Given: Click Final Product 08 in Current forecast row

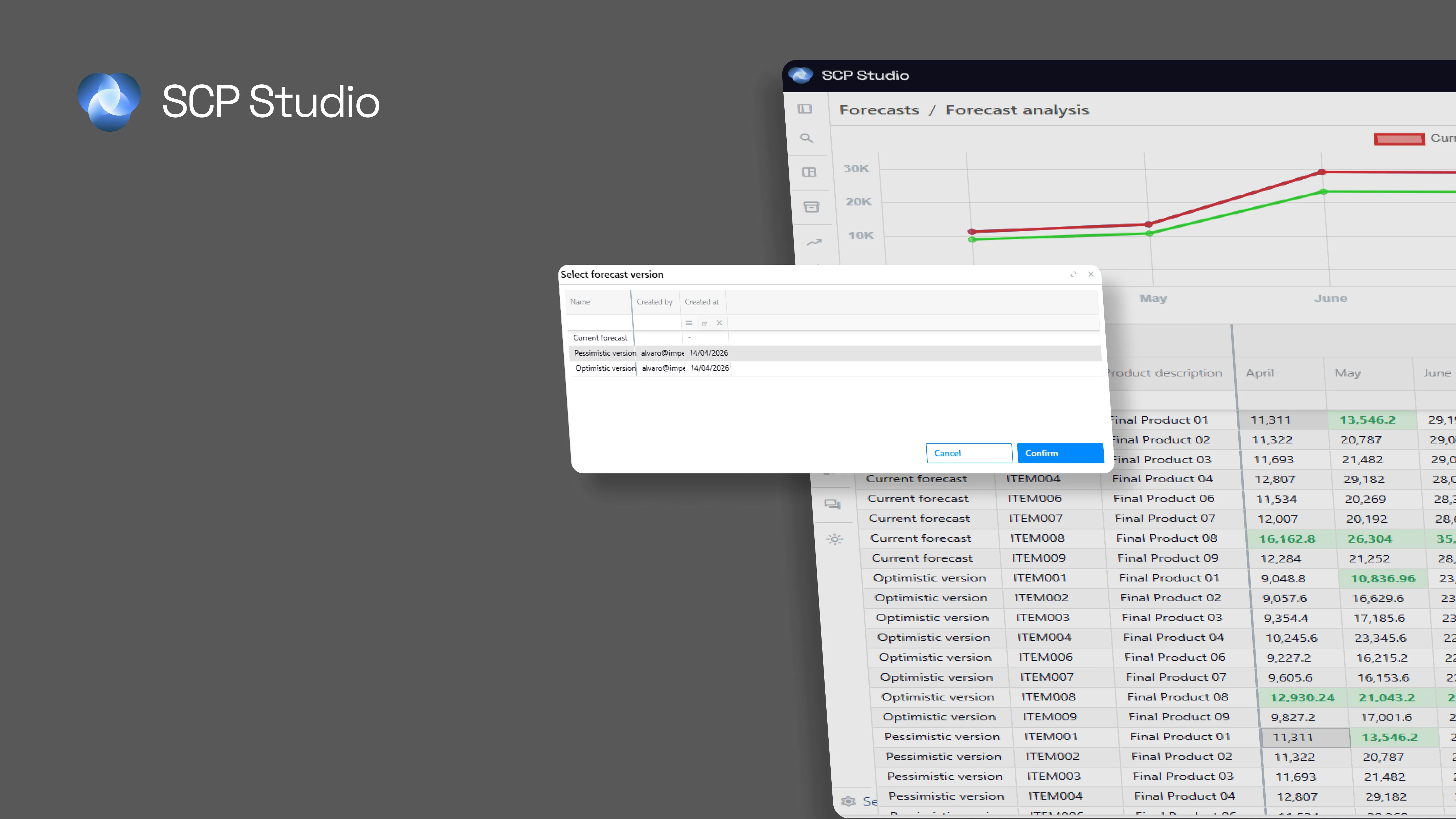Looking at the screenshot, I should 1167,538.
